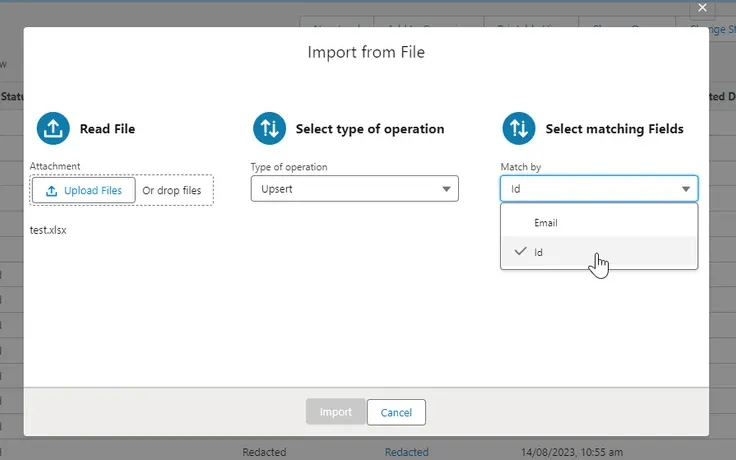Click the grey Redacted cell in background

264,452
